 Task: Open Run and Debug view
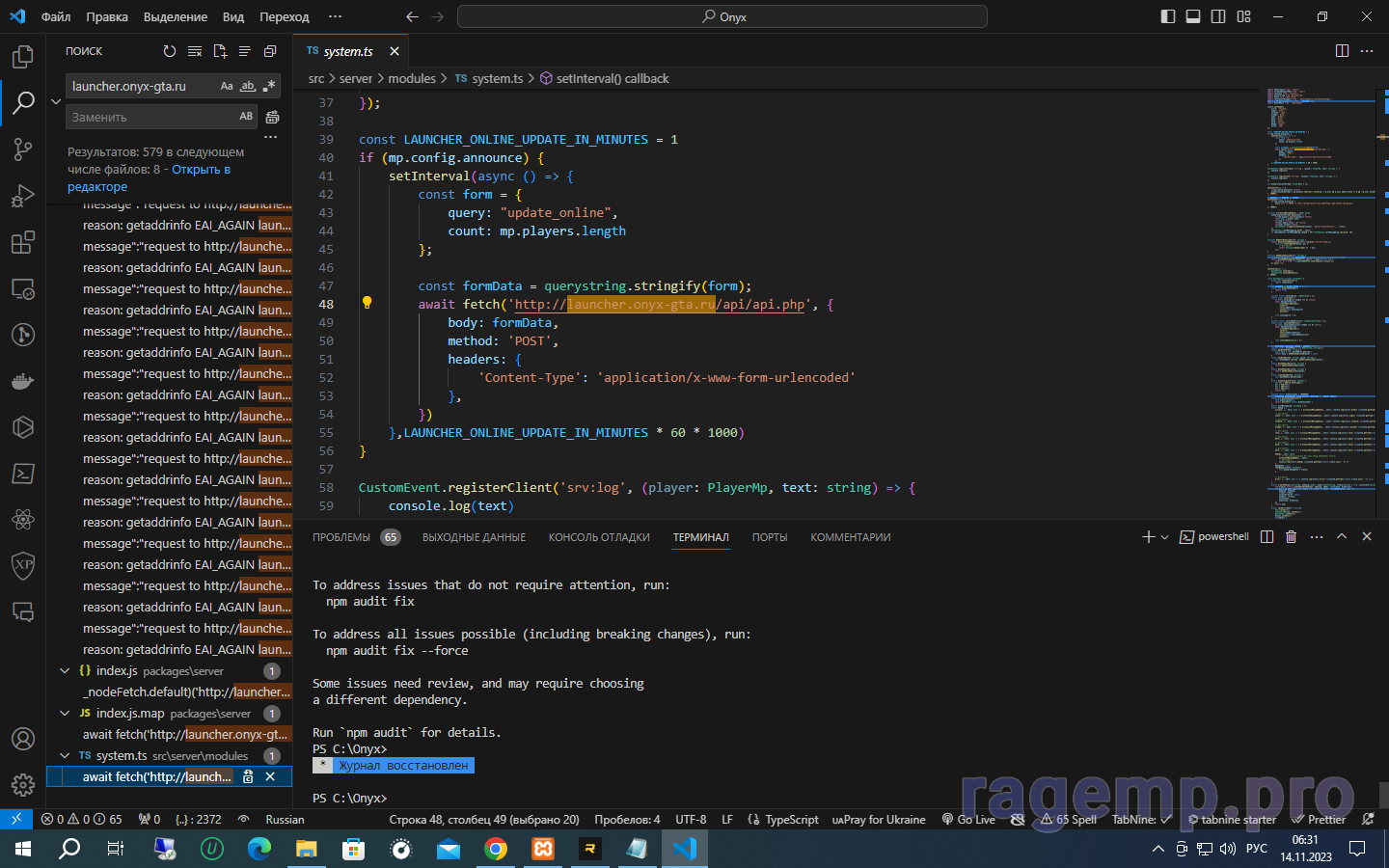click(22, 196)
